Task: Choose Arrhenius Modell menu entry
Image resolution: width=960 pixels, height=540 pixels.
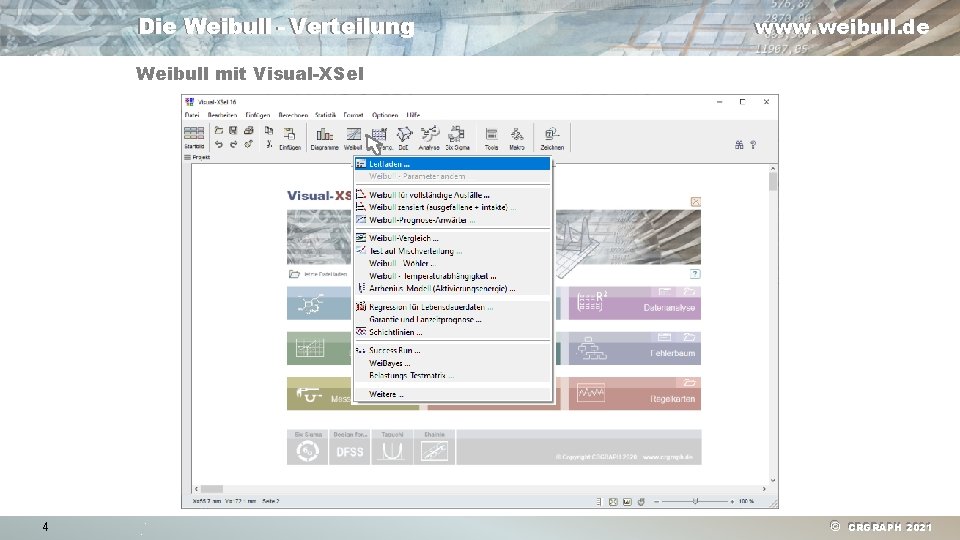Action: tap(452, 288)
